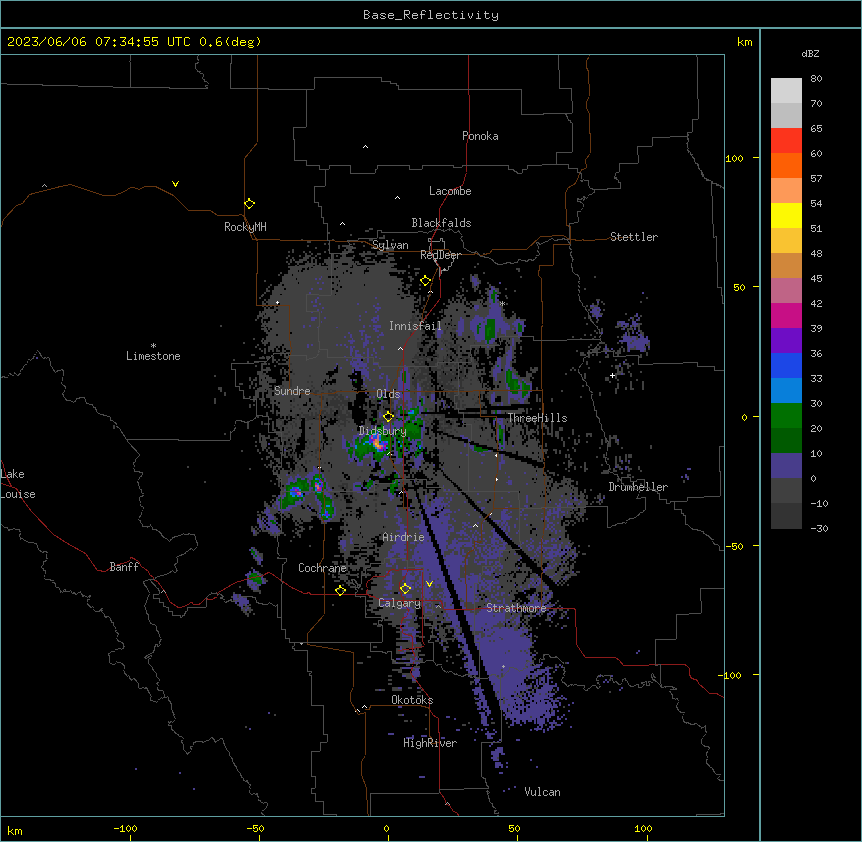The height and width of the screenshot is (842, 862).
Task: Select the blue 36-33 dBZ legend swatch
Action: 786,365
